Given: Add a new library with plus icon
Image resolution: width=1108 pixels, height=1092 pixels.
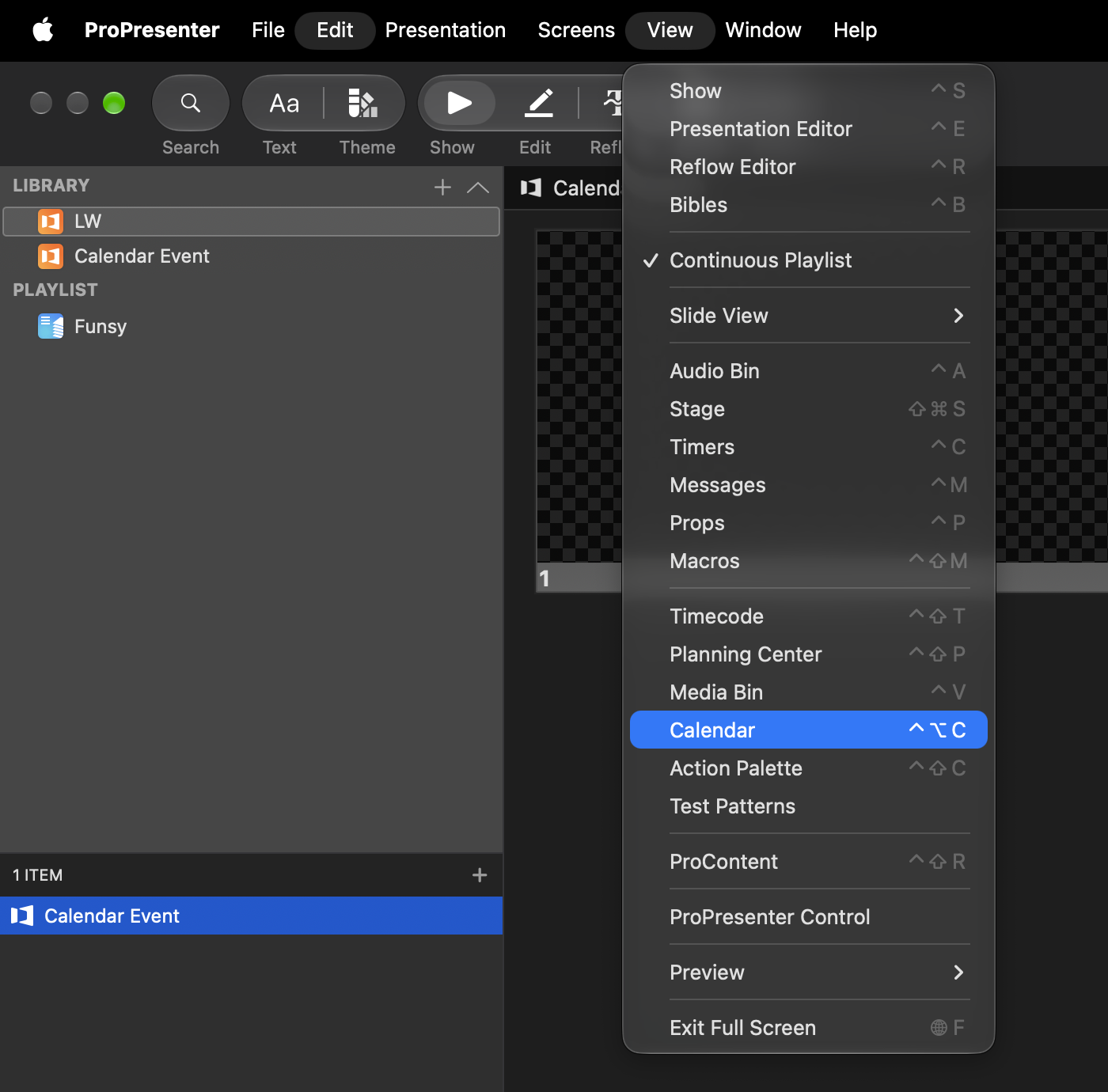Looking at the screenshot, I should point(443,188).
